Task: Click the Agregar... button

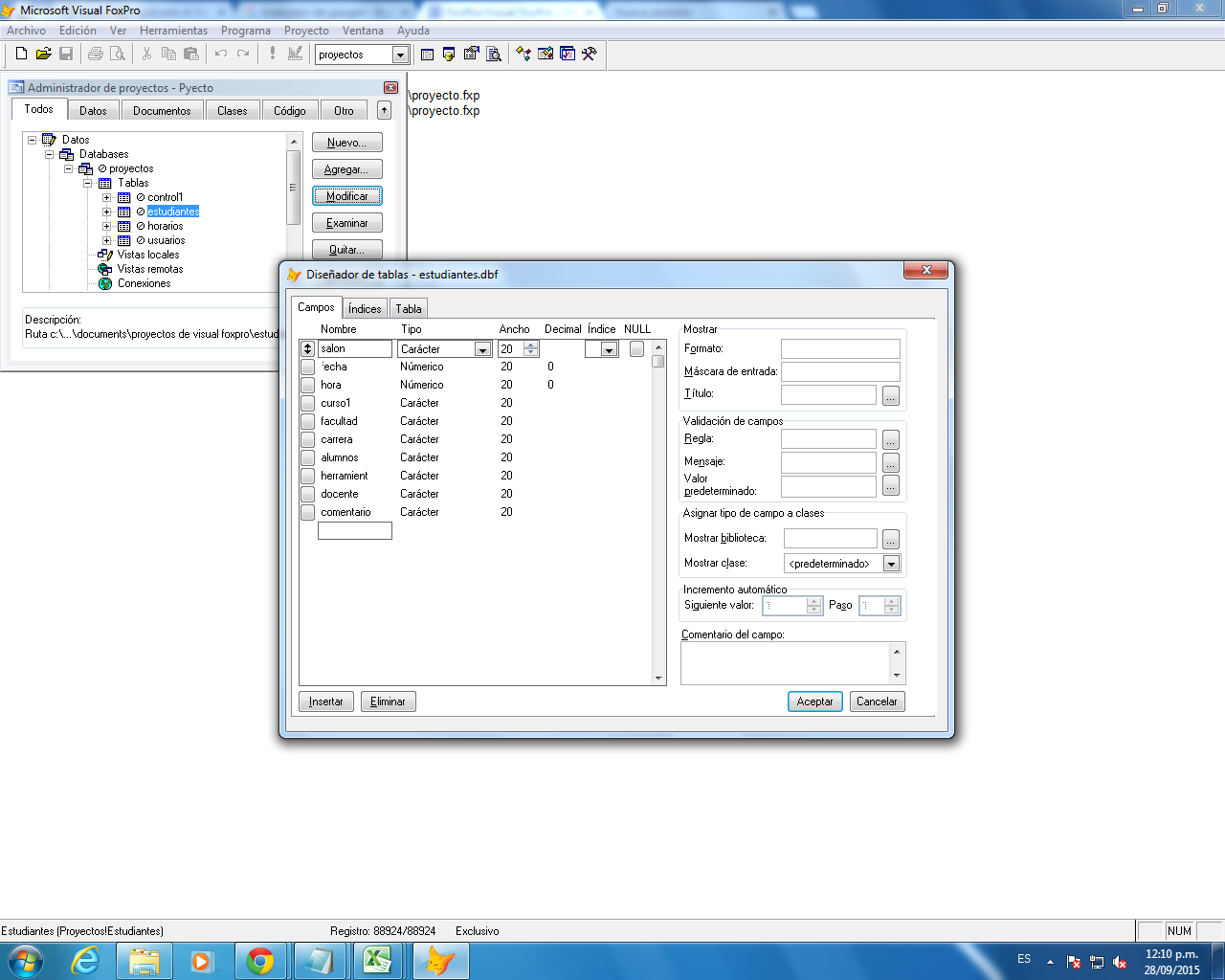Action: [346, 169]
